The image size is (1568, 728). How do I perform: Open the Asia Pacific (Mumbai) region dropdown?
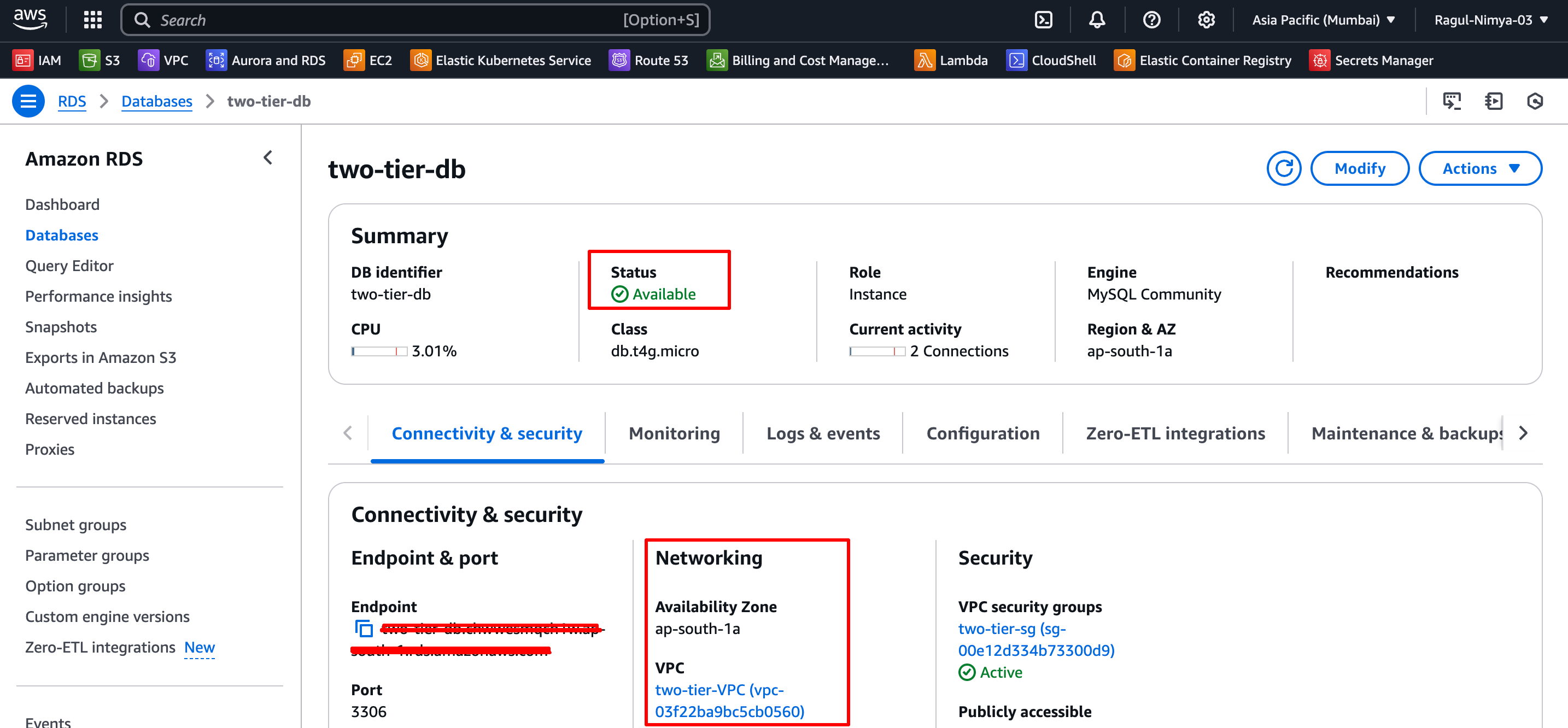(1323, 20)
